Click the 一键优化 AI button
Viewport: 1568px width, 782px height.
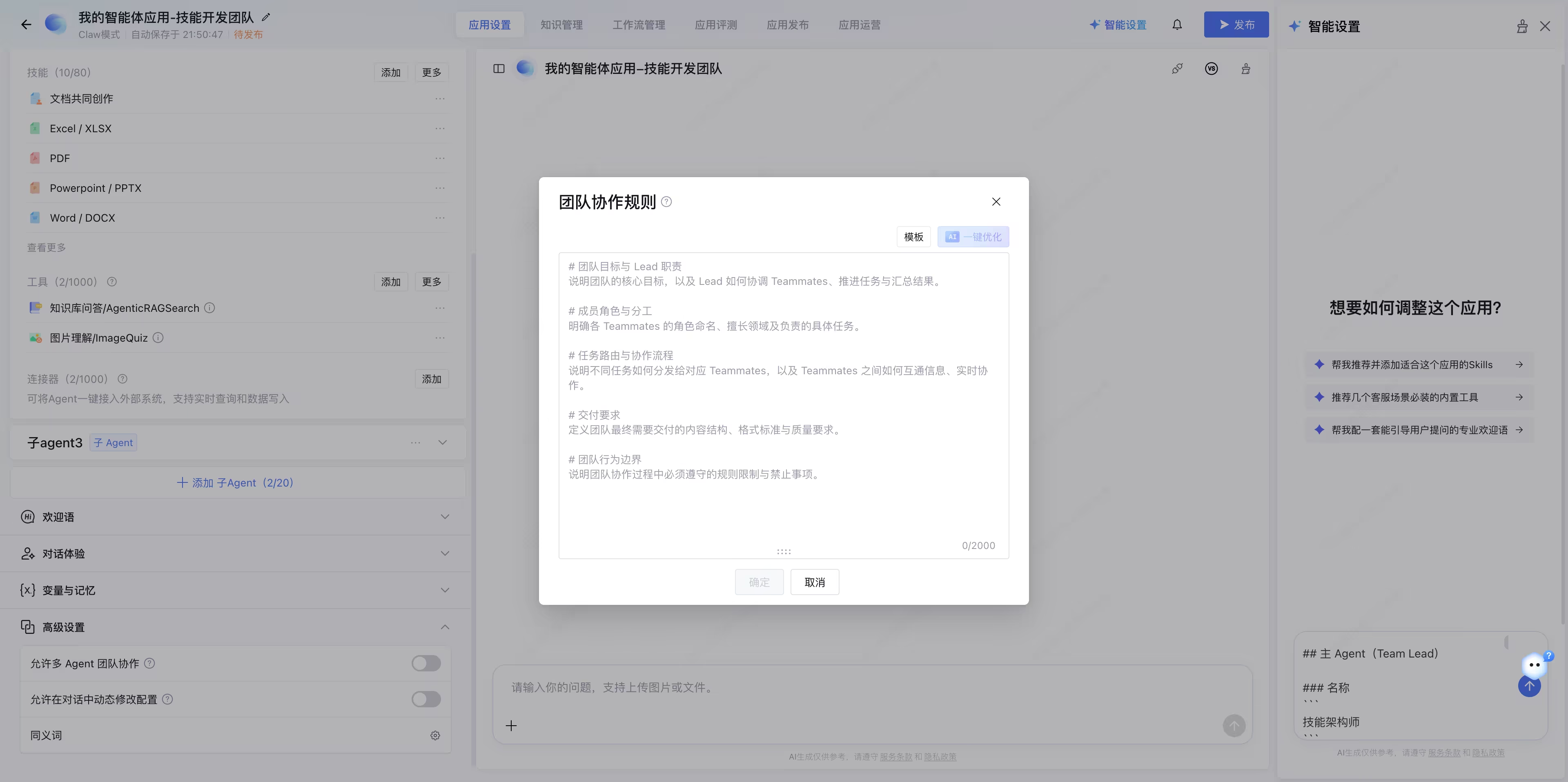(x=973, y=238)
